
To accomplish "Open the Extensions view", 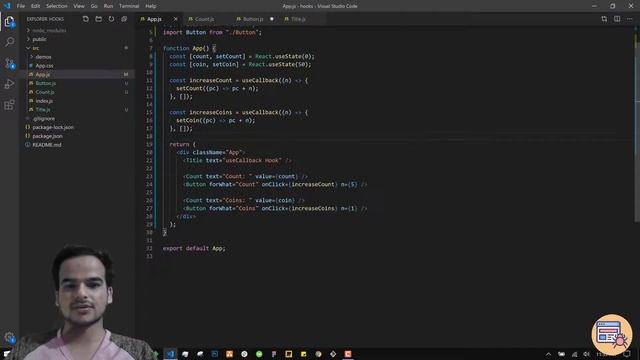I will (9, 104).
